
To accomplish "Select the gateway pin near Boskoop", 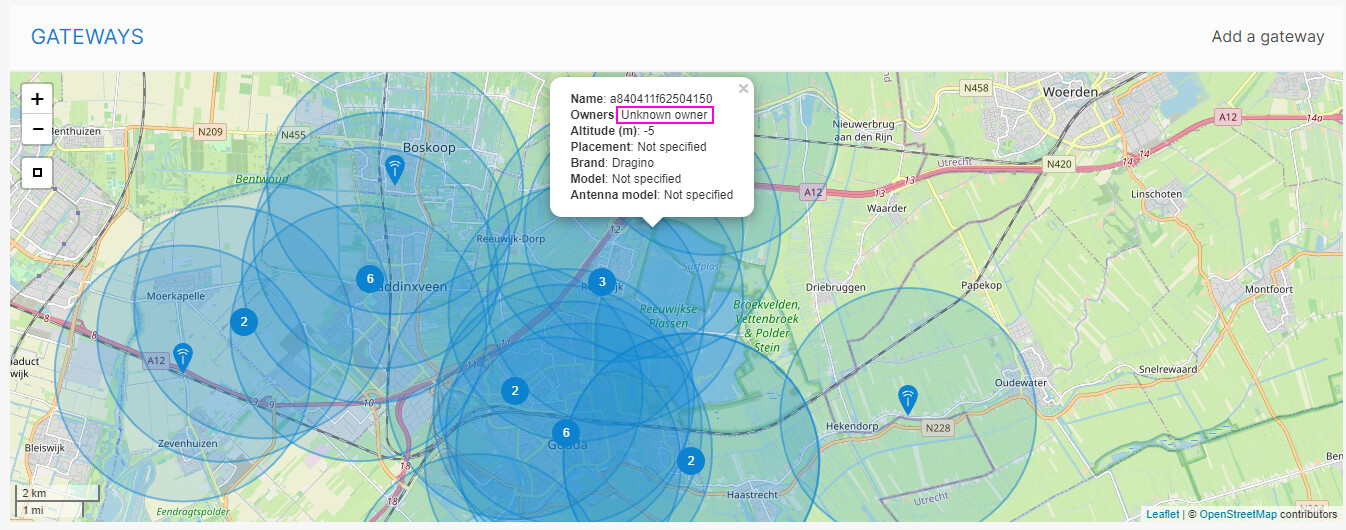I will pyautogui.click(x=395, y=170).
